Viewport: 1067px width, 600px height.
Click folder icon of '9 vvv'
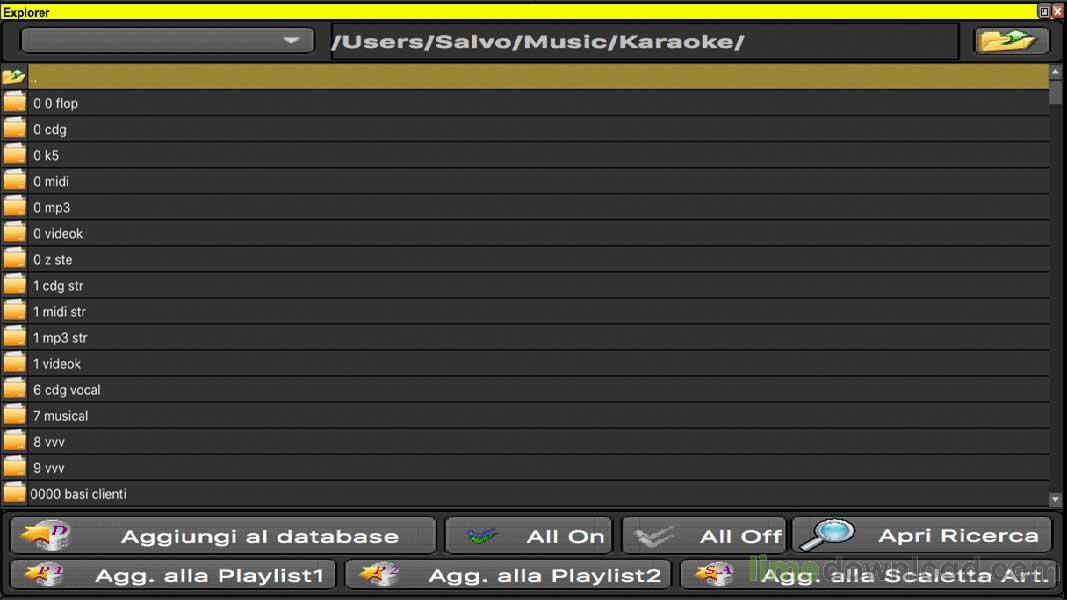[x=14, y=467]
